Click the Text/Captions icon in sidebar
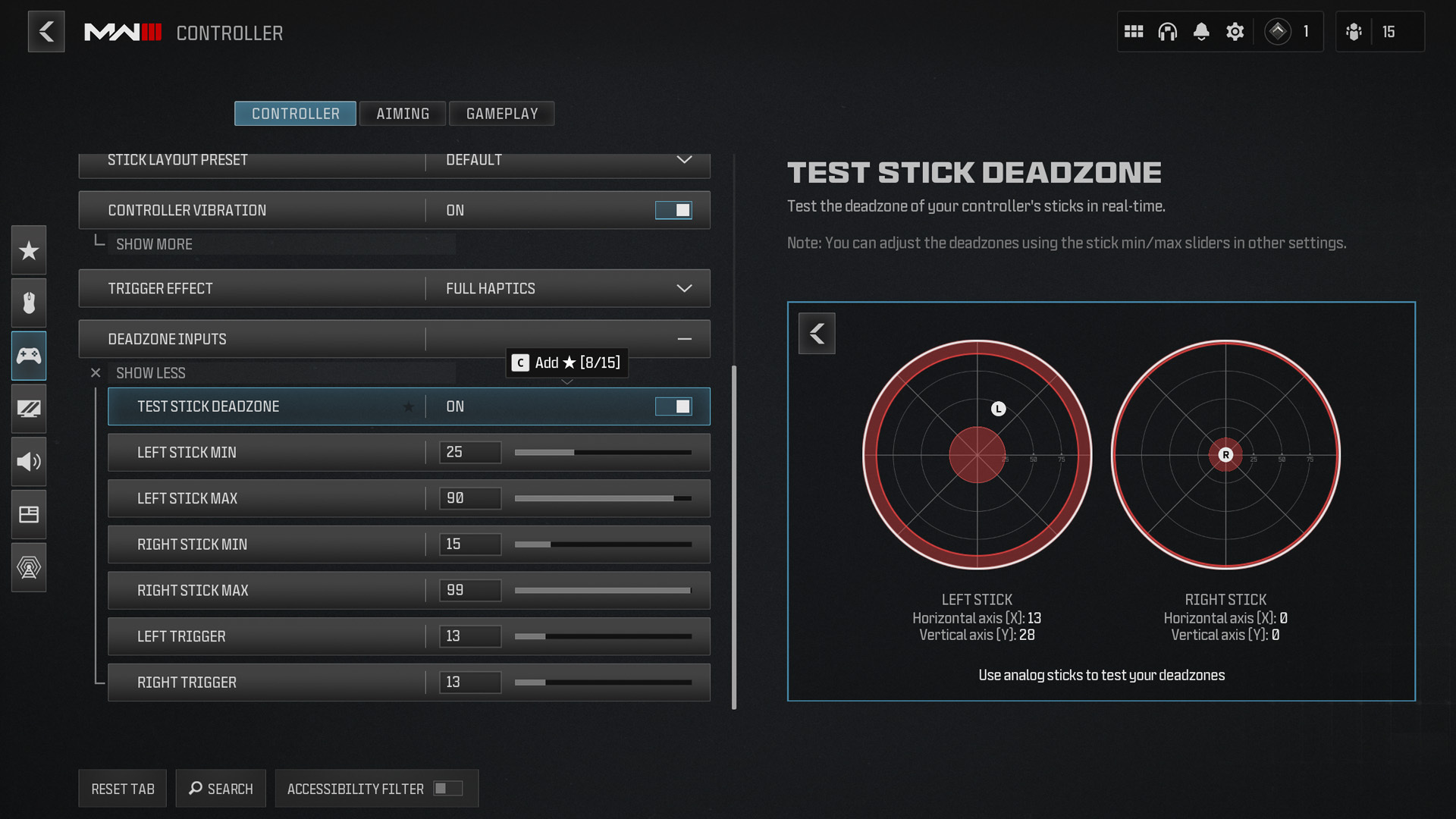The image size is (1456, 819). coord(27,514)
